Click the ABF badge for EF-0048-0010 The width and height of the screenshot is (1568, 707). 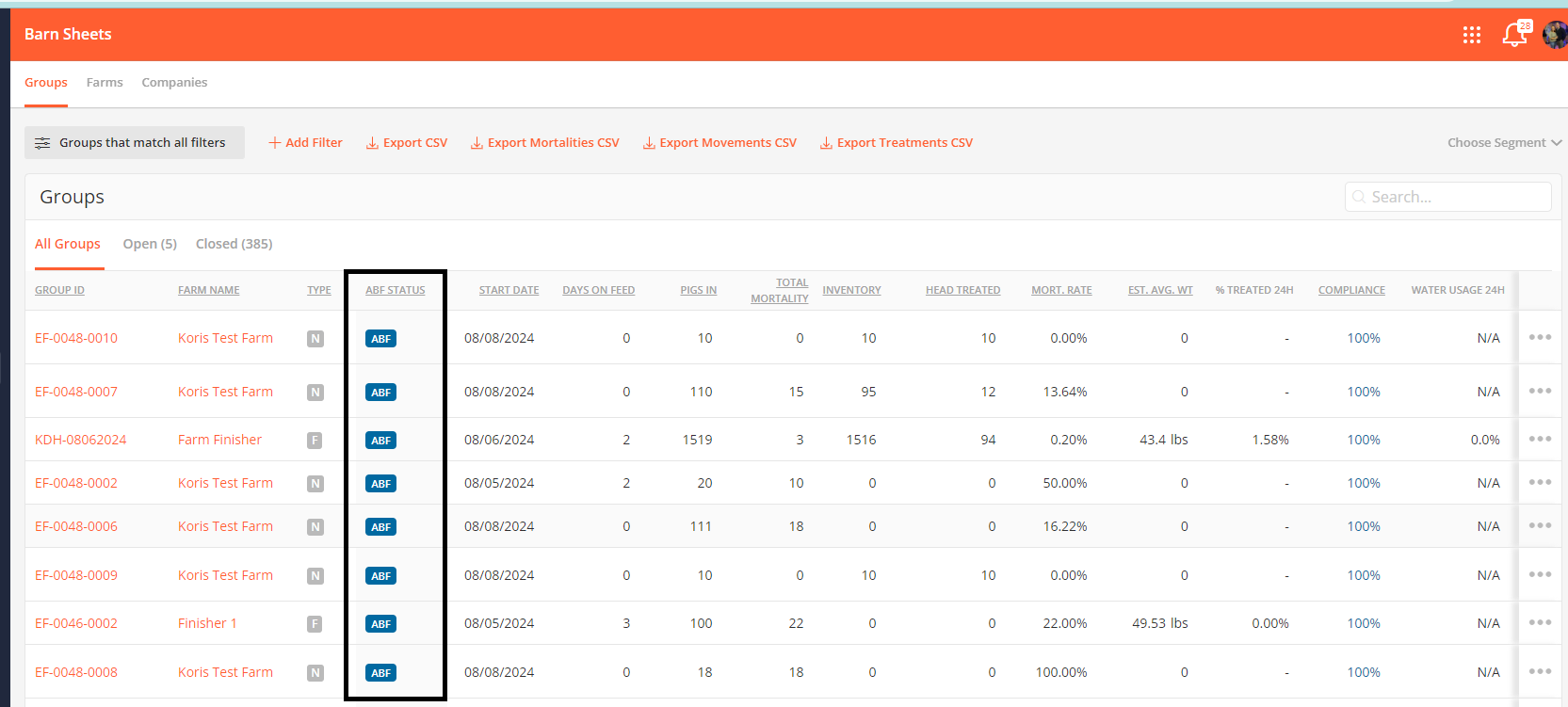(380, 339)
